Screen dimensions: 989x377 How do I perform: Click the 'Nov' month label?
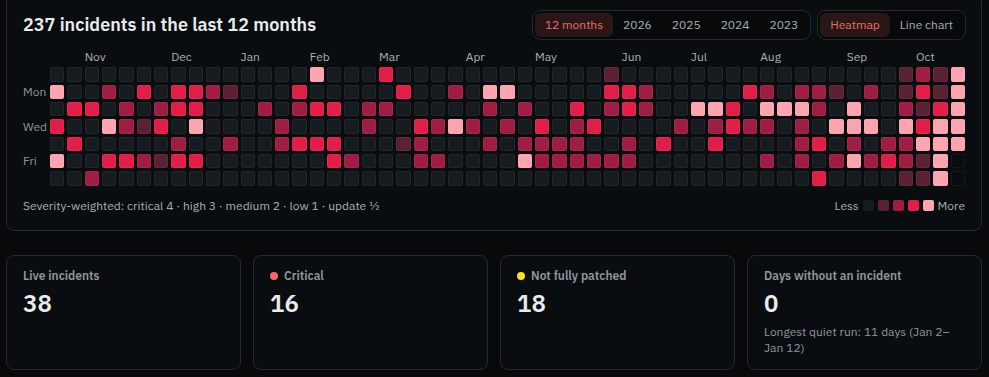click(95, 57)
